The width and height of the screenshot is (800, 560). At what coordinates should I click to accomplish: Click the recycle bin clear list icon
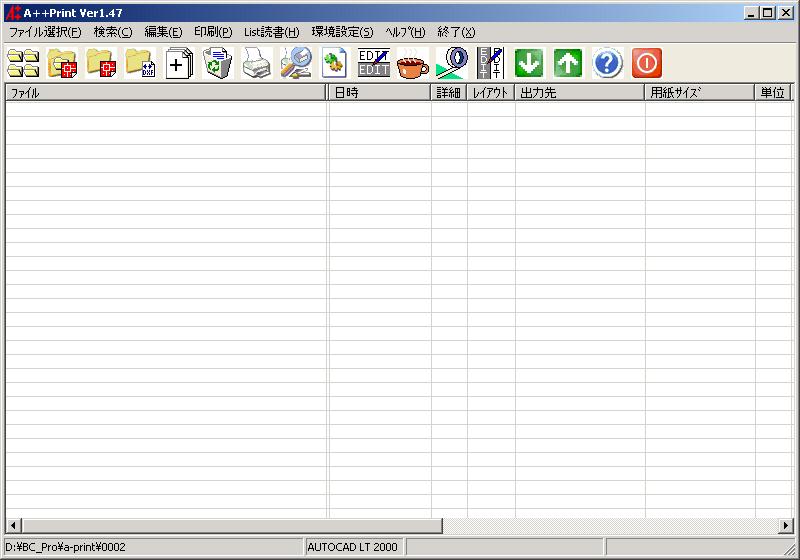tap(217, 64)
